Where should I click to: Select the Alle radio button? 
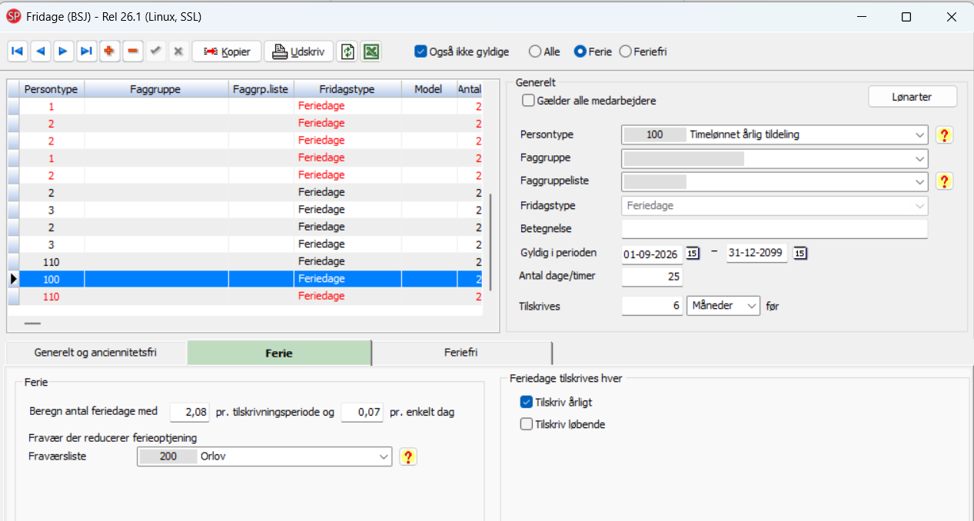click(x=535, y=52)
